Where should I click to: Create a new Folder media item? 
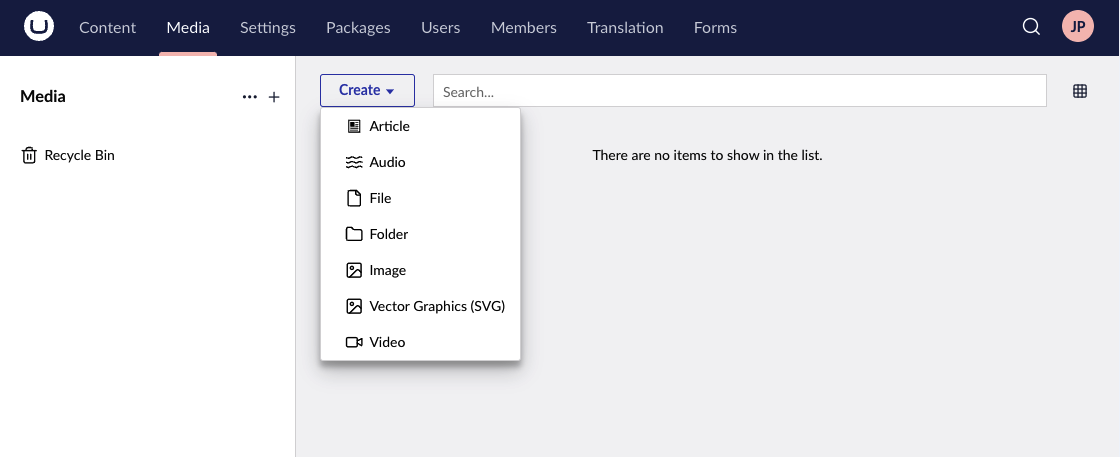pyautogui.click(x=388, y=234)
